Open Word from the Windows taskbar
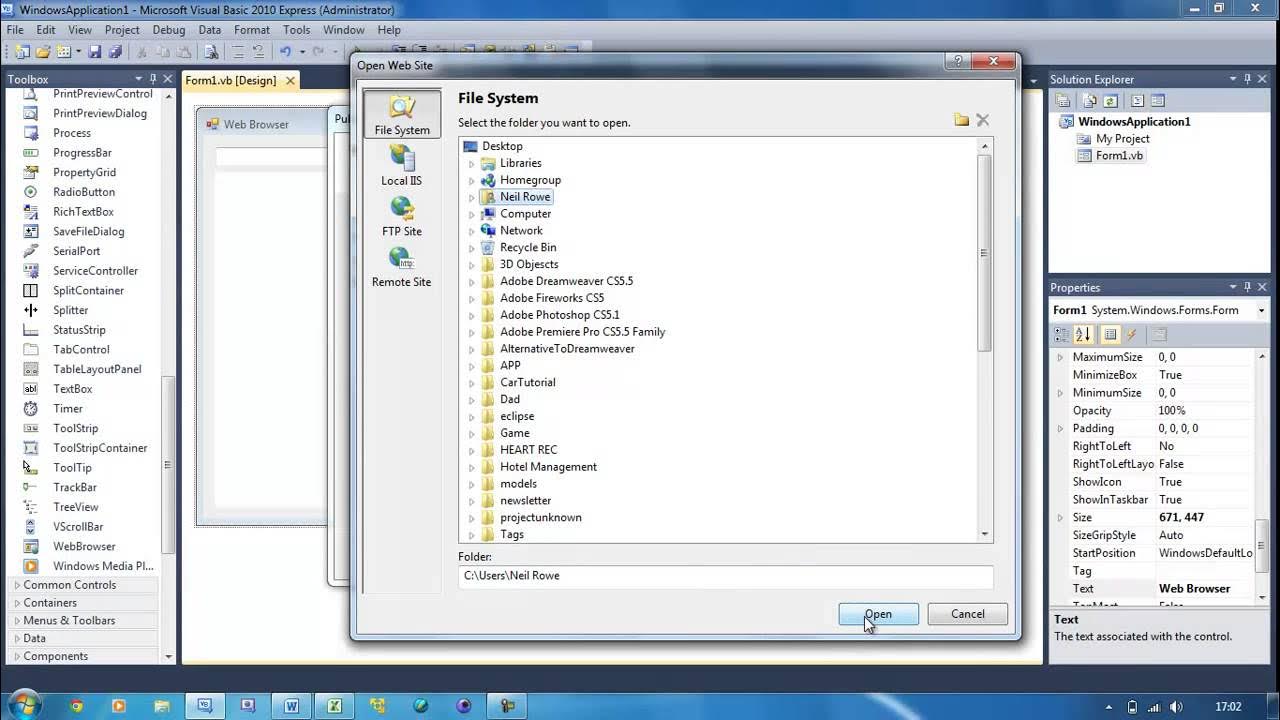Viewport: 1280px width, 720px height. 291,706
